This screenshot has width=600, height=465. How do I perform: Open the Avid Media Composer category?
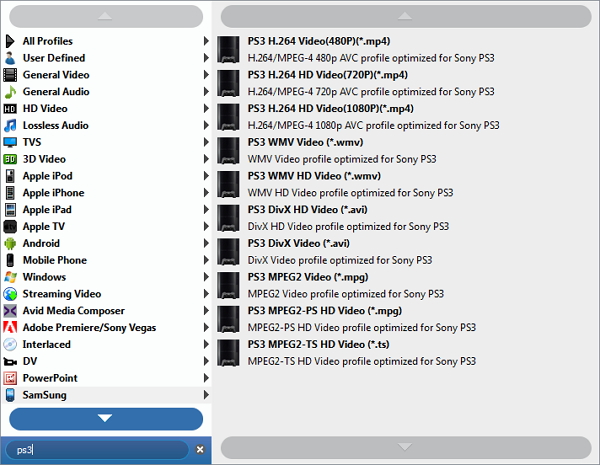[106, 310]
